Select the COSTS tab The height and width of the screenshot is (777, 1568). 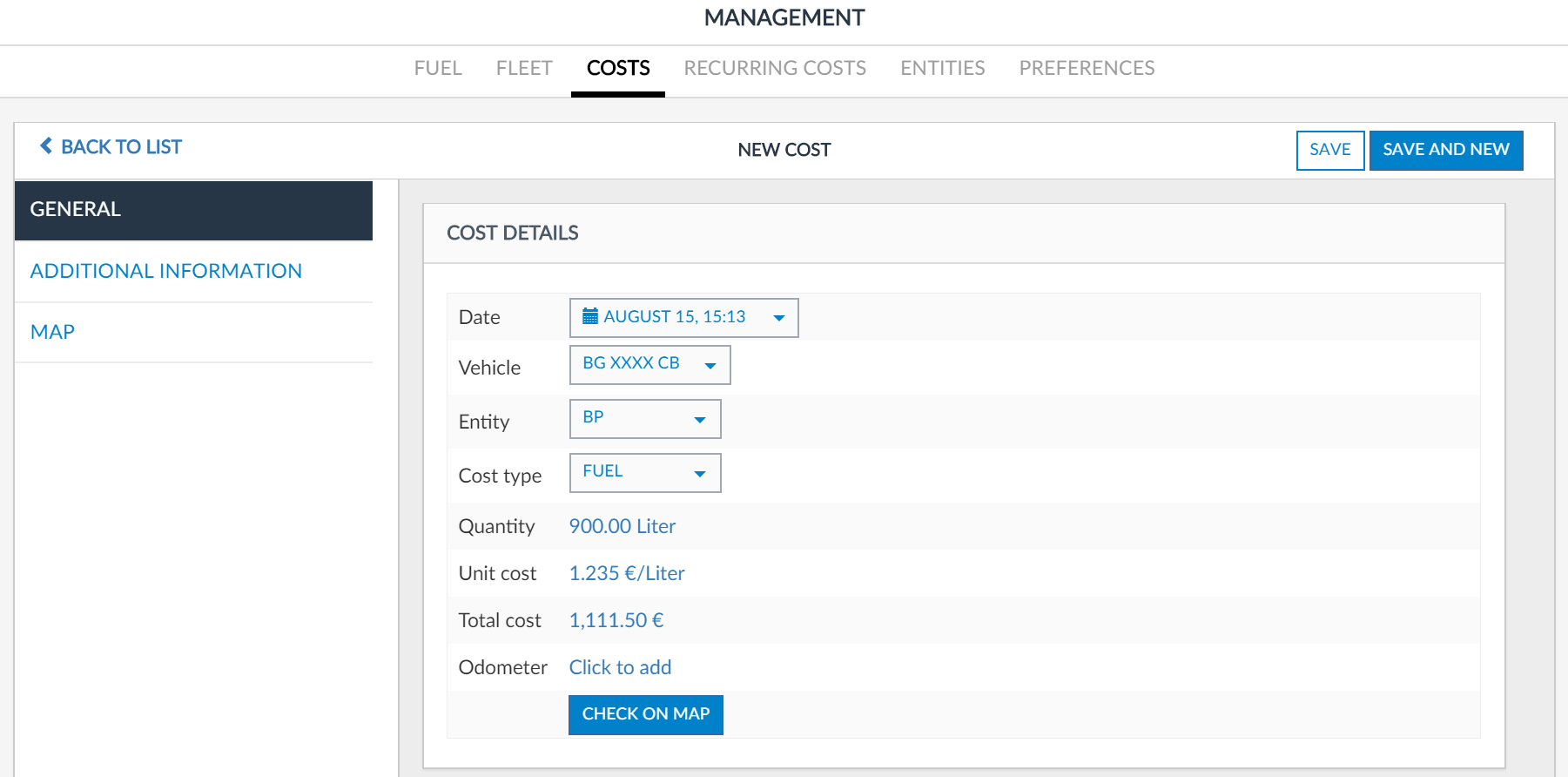pos(618,68)
